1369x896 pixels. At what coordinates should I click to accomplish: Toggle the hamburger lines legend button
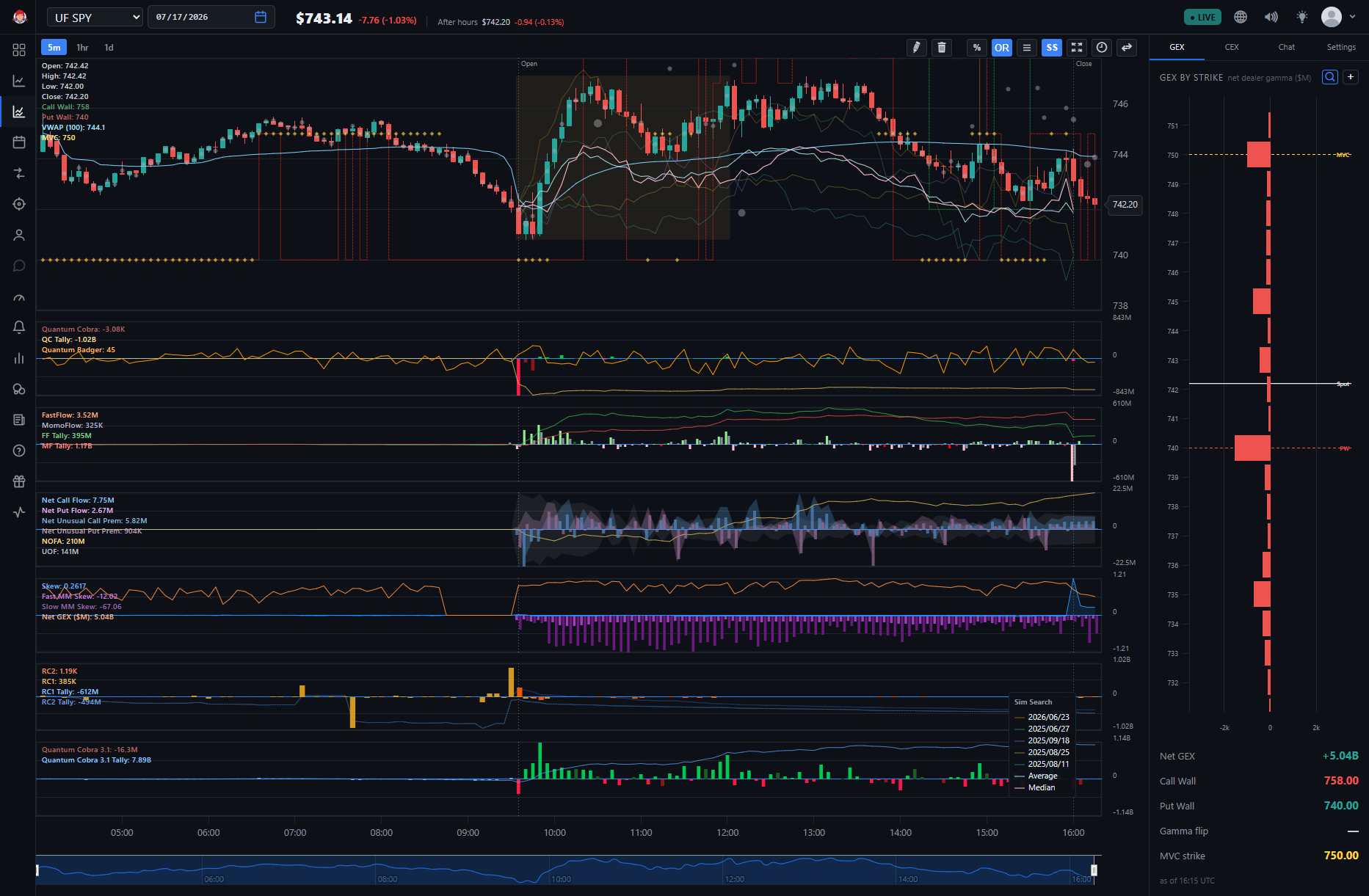tap(1027, 48)
